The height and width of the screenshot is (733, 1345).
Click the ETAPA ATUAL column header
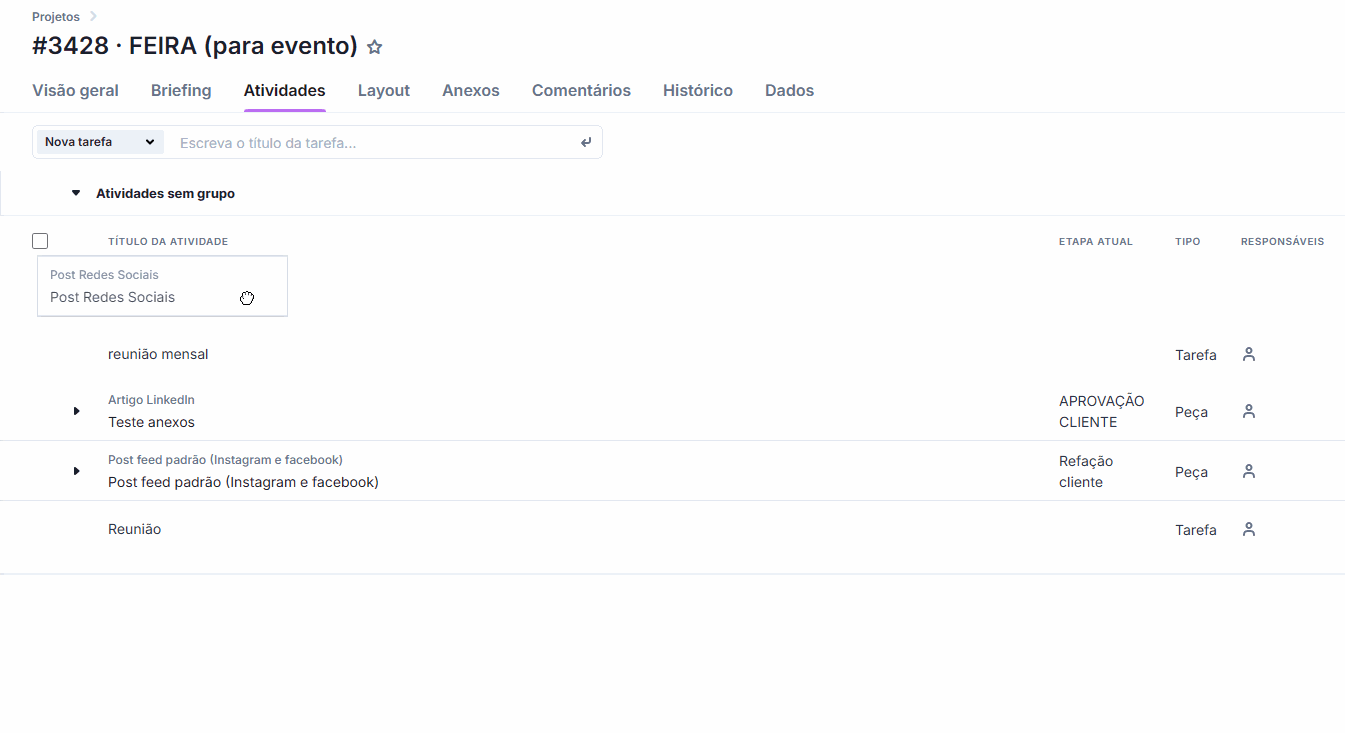[1096, 241]
